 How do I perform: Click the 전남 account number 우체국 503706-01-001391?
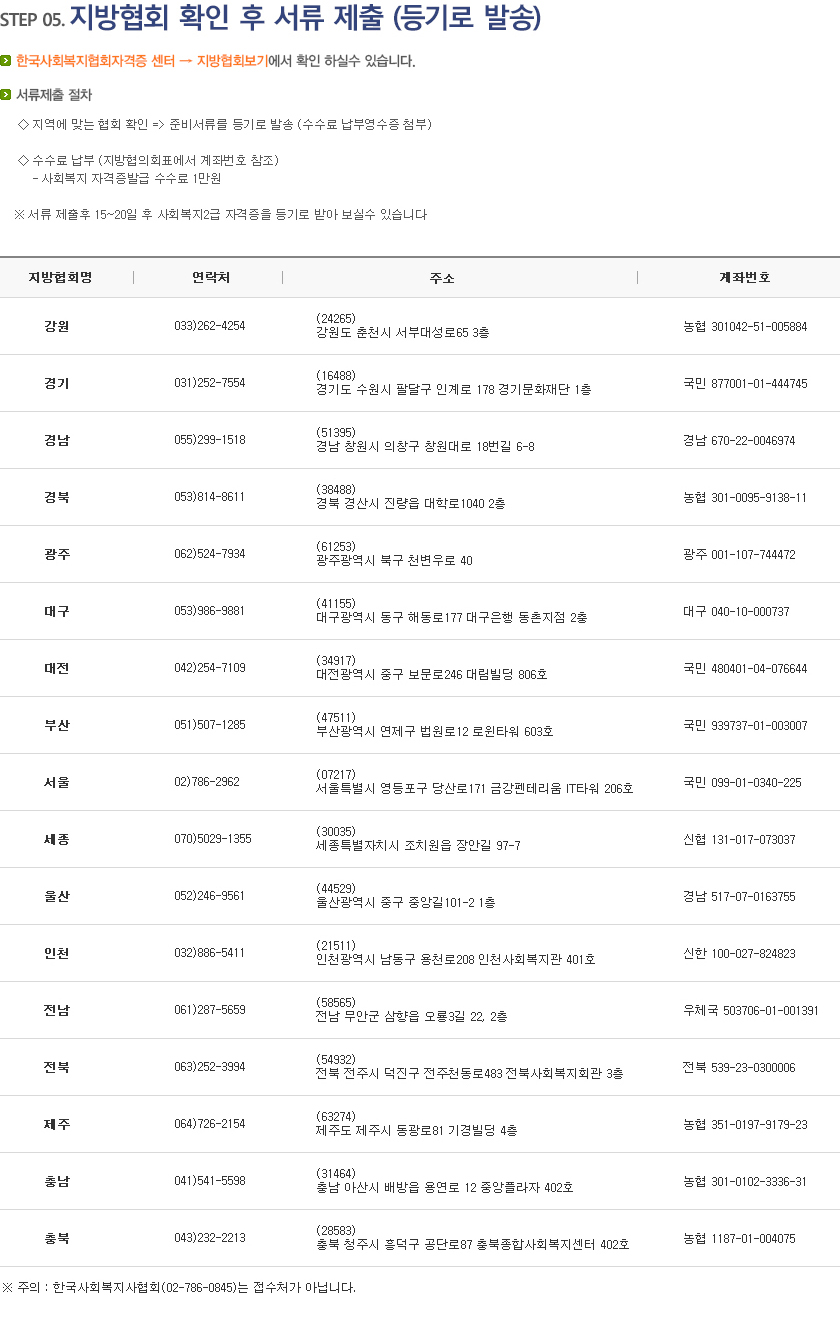(751, 1010)
